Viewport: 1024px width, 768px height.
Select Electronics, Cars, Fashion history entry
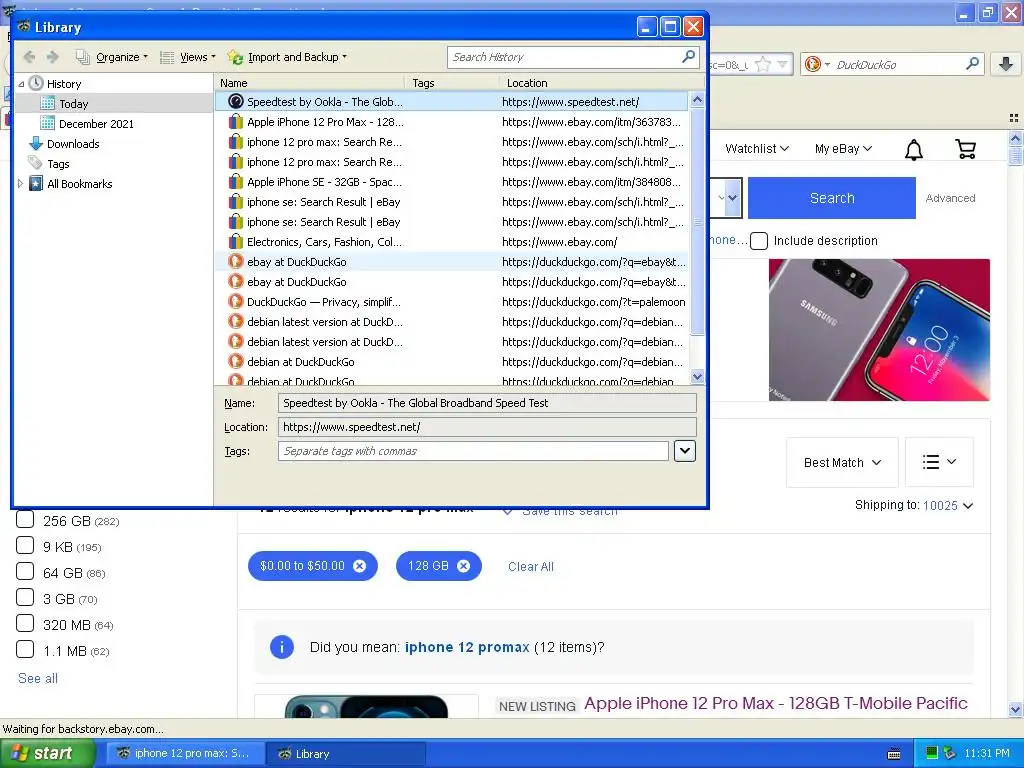tap(451, 242)
